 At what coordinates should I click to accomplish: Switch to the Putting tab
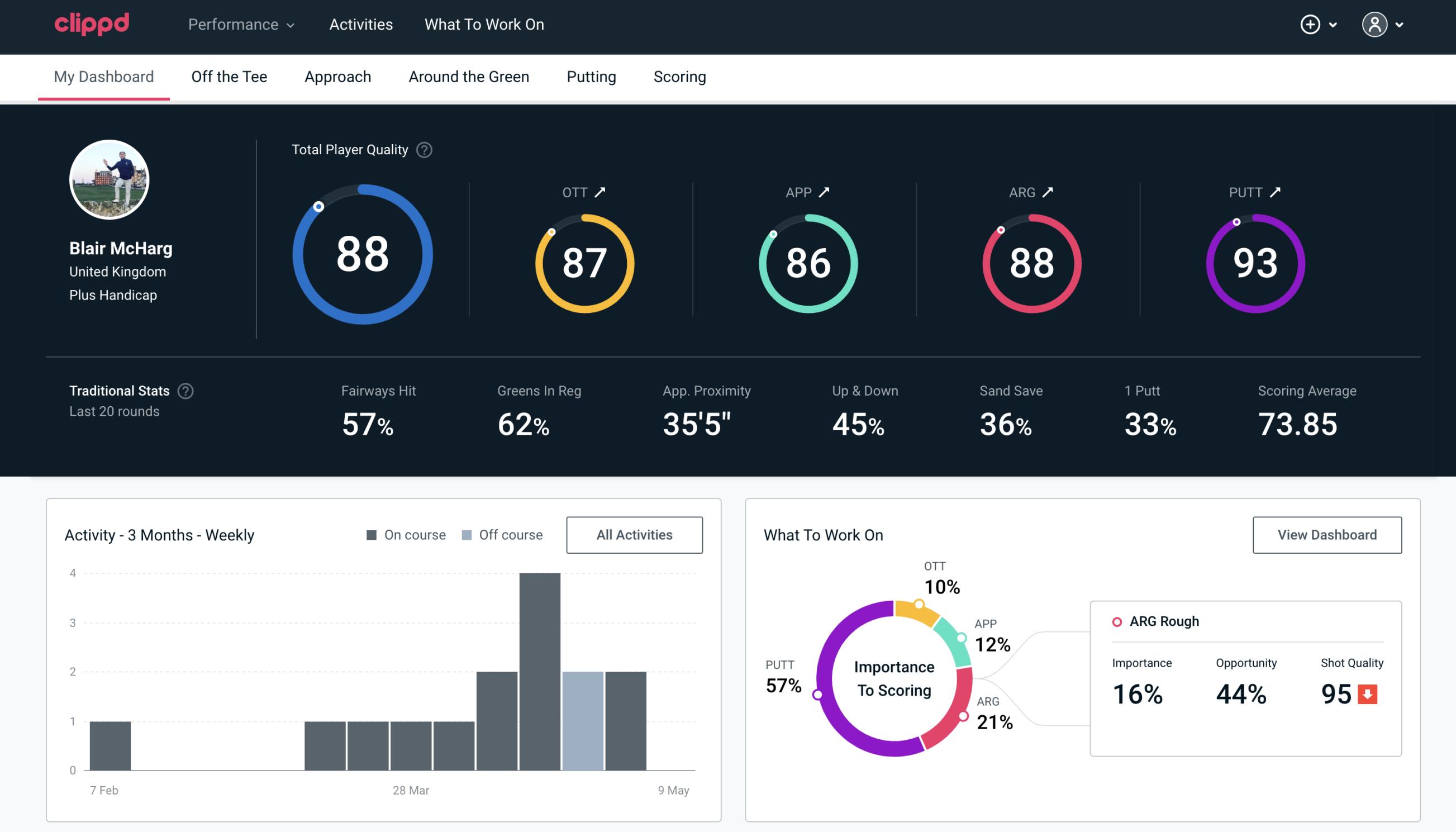click(590, 76)
